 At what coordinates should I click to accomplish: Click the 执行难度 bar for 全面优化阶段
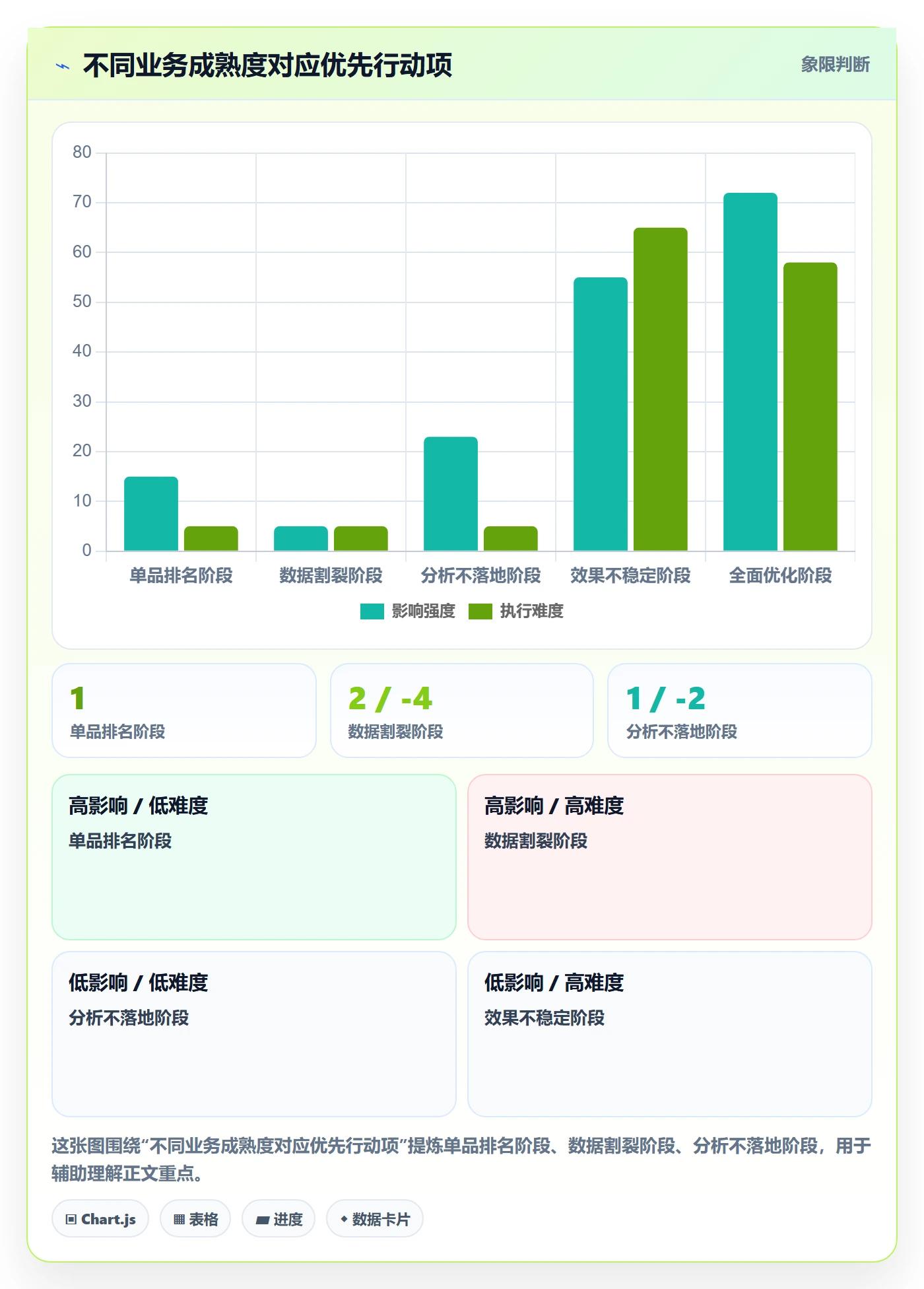810,407
